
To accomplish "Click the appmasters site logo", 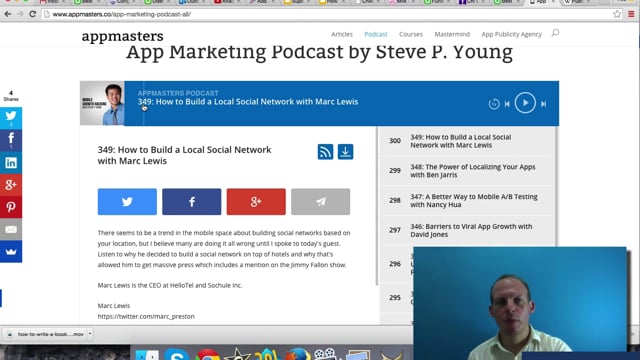I will pos(122,36).
